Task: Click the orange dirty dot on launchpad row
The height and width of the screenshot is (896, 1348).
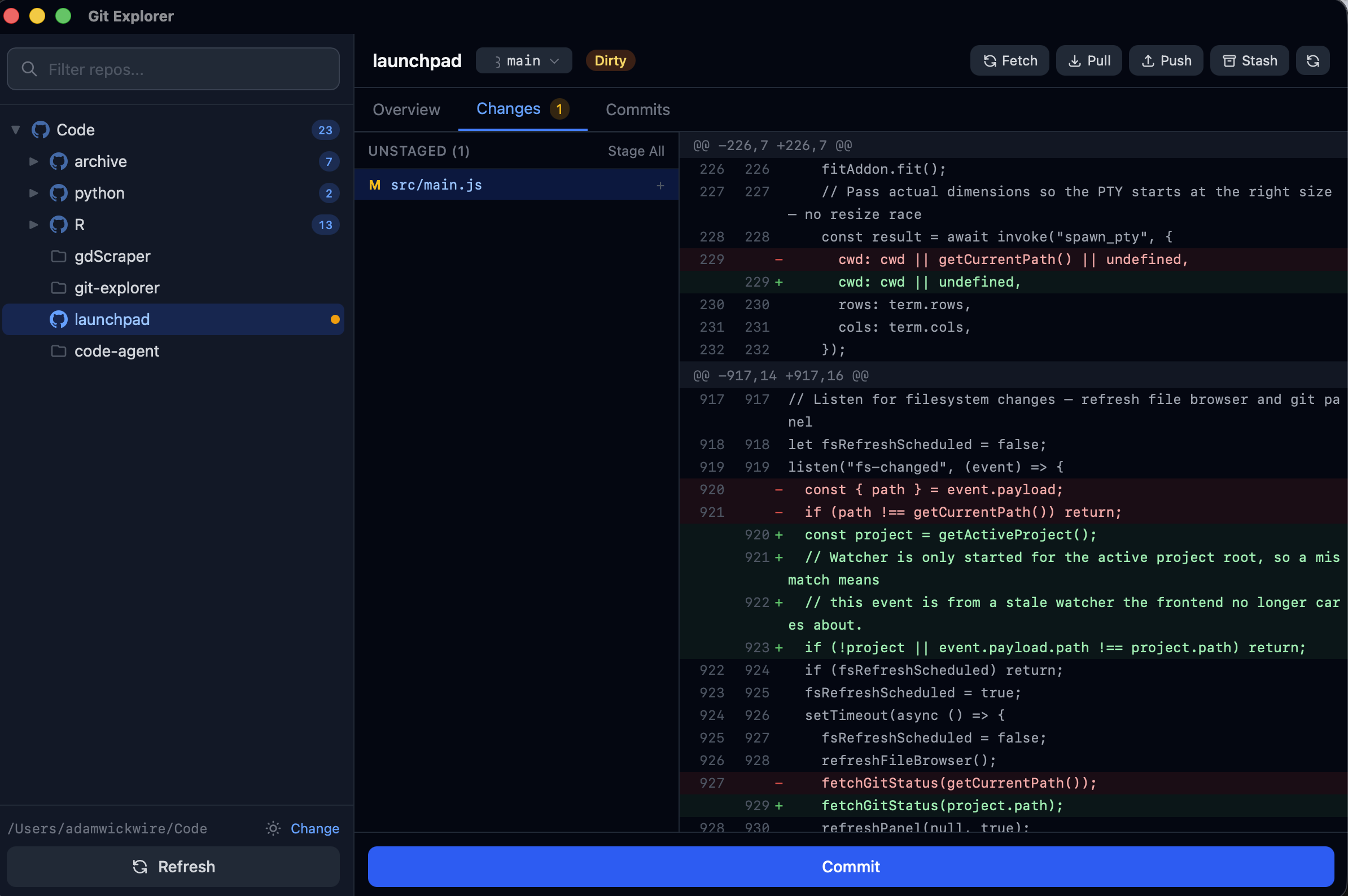Action: coord(335,319)
